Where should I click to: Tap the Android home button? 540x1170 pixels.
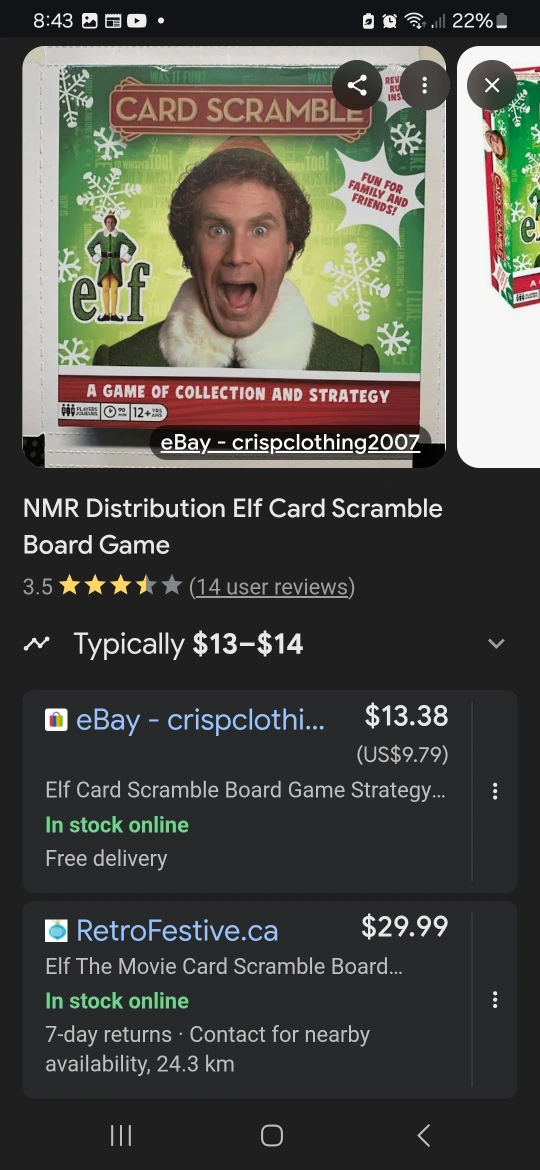click(271, 1136)
